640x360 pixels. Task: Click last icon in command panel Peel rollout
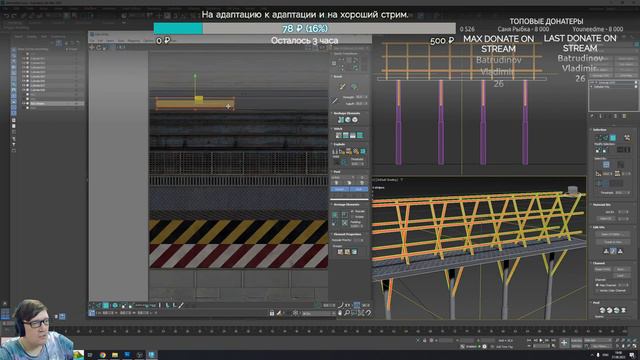(624, 311)
